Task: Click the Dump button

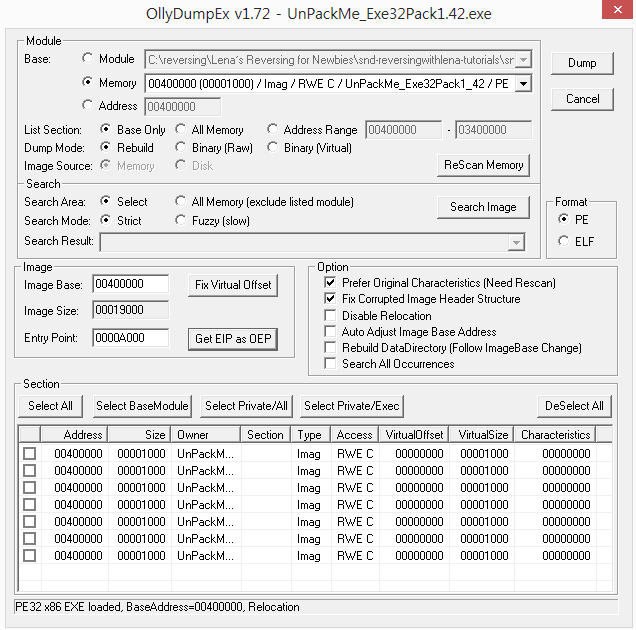Action: [x=582, y=63]
